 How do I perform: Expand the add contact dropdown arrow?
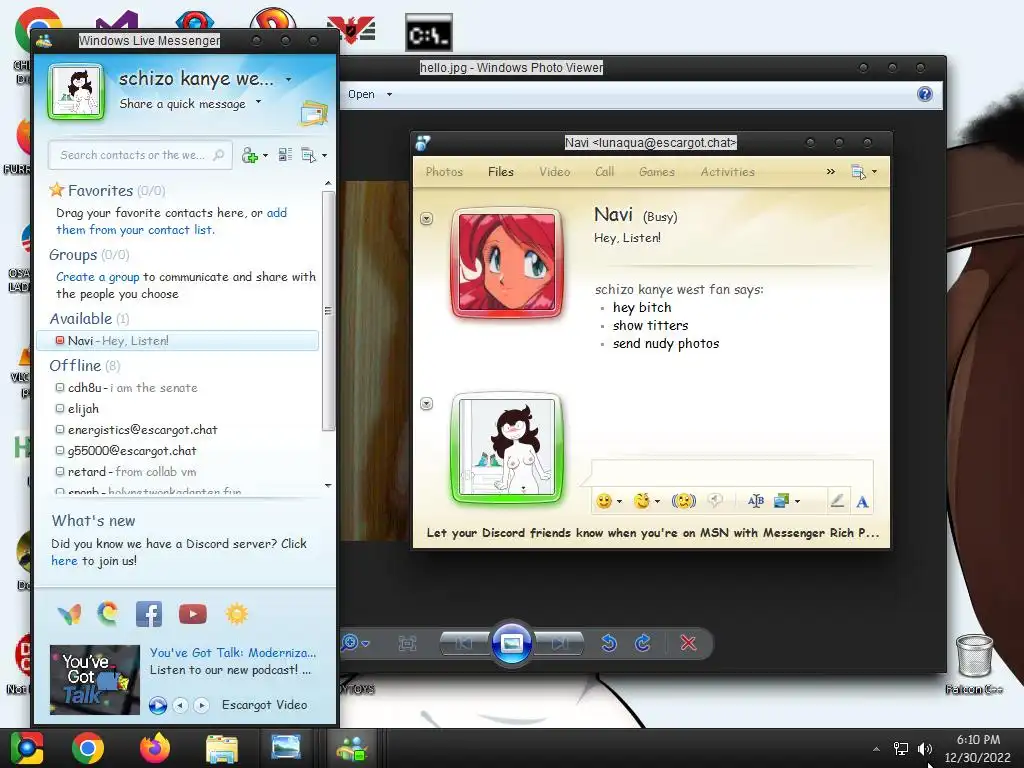(x=265, y=156)
